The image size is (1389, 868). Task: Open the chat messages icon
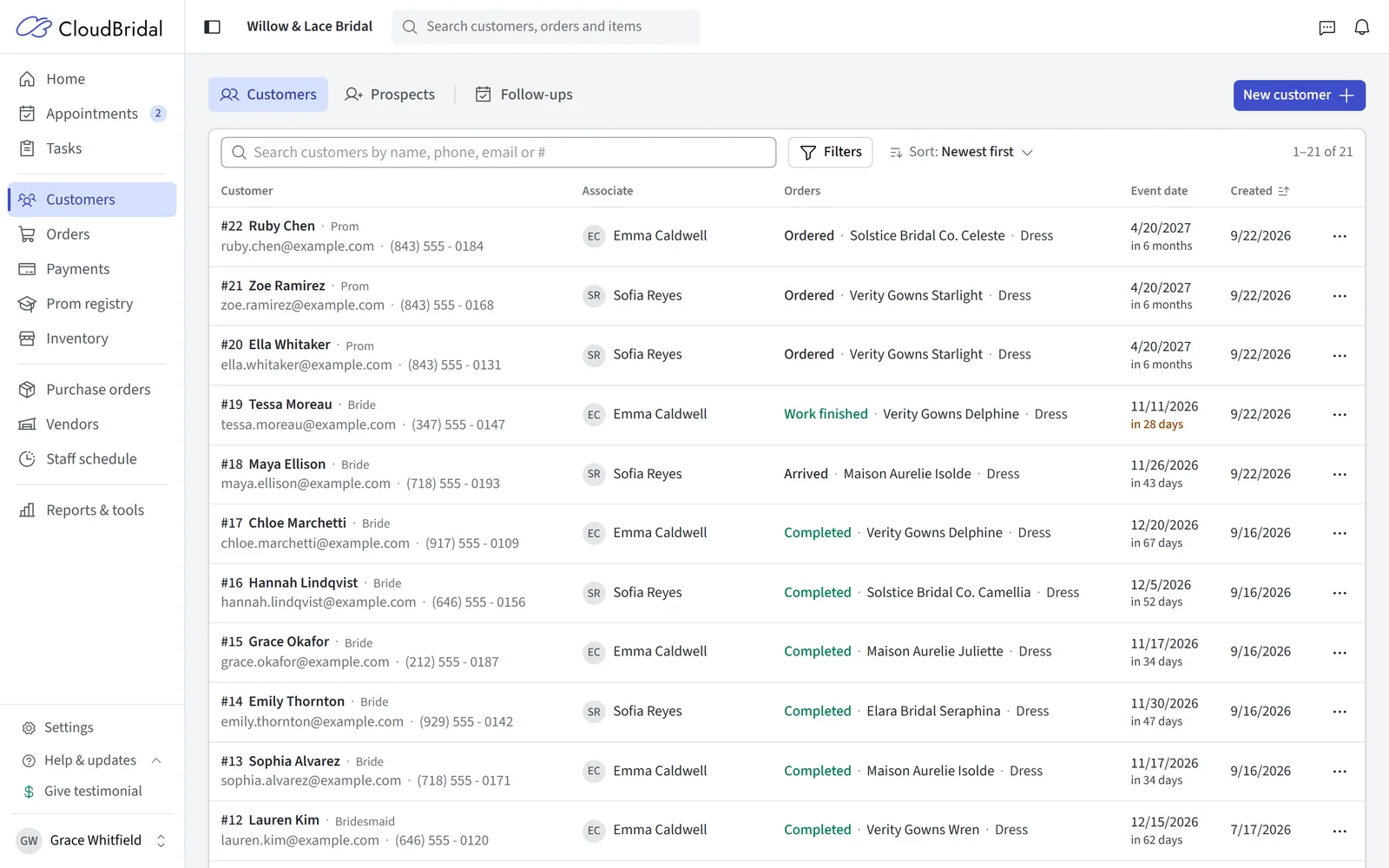(1326, 28)
